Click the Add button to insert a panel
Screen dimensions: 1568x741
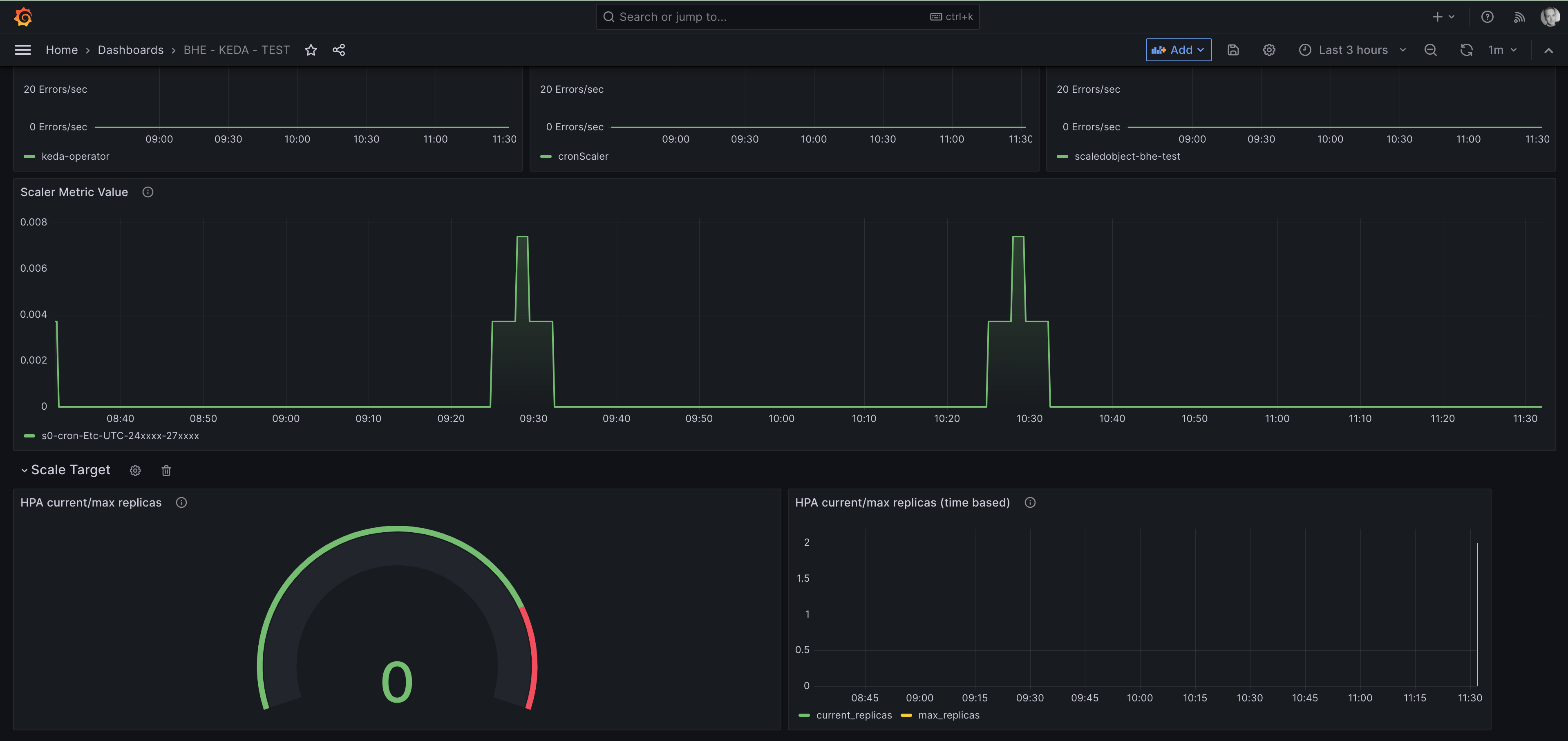[x=1178, y=50]
